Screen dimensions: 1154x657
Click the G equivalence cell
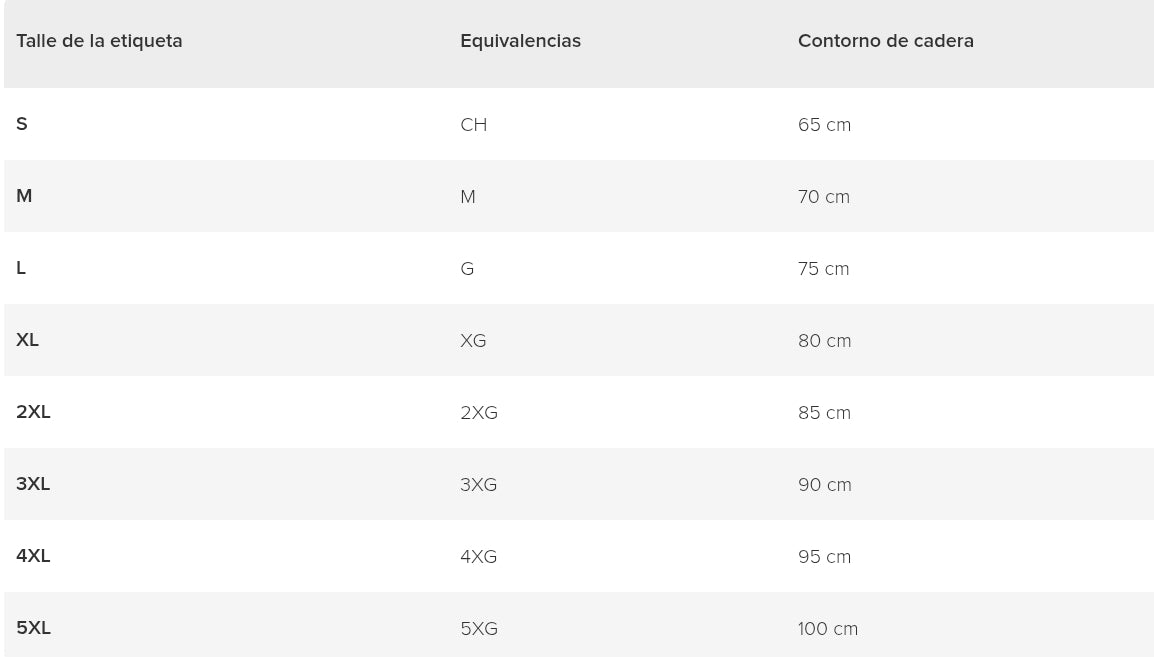(x=467, y=269)
